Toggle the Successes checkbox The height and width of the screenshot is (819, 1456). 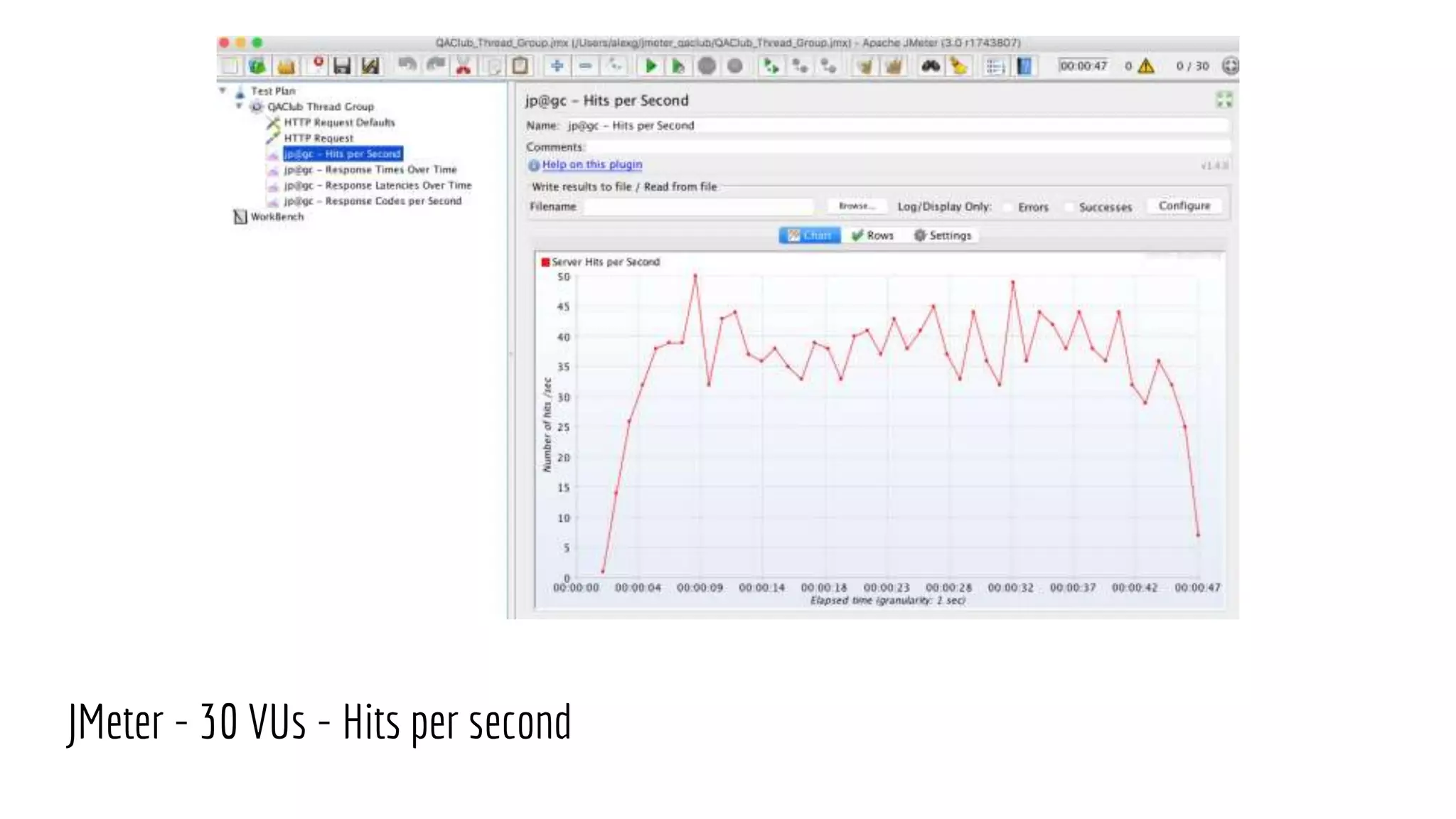tap(1069, 207)
